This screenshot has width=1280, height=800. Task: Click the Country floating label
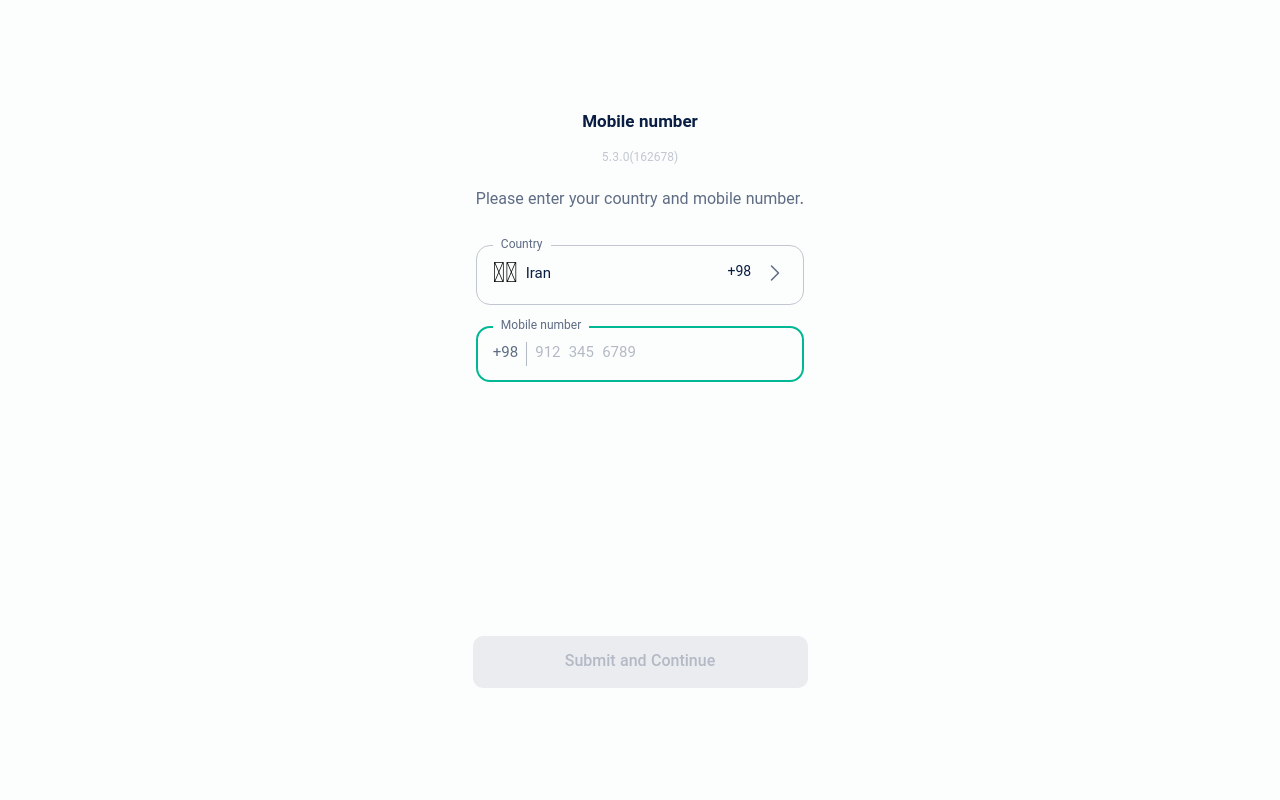pos(522,244)
